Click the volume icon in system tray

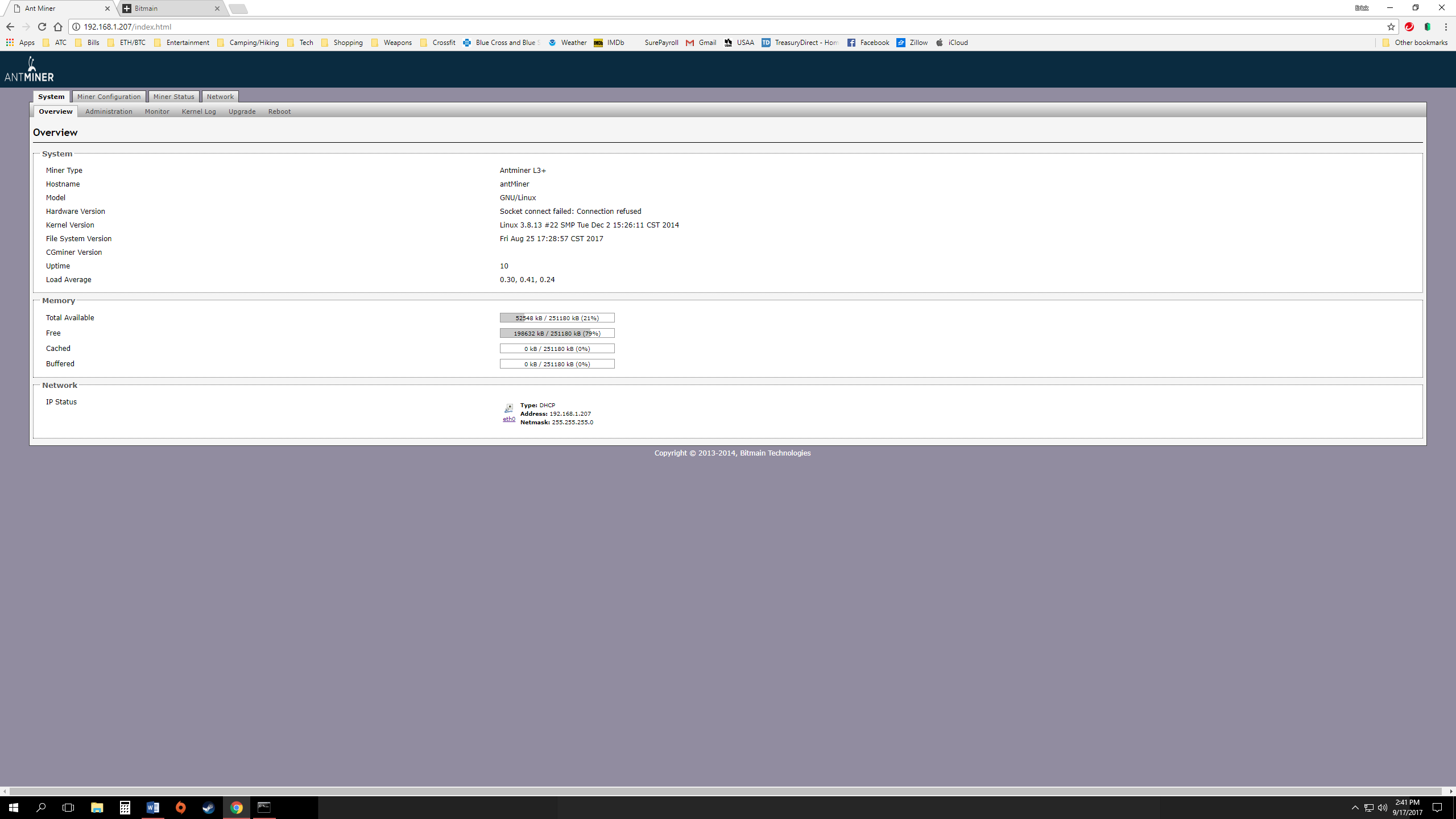1383,808
